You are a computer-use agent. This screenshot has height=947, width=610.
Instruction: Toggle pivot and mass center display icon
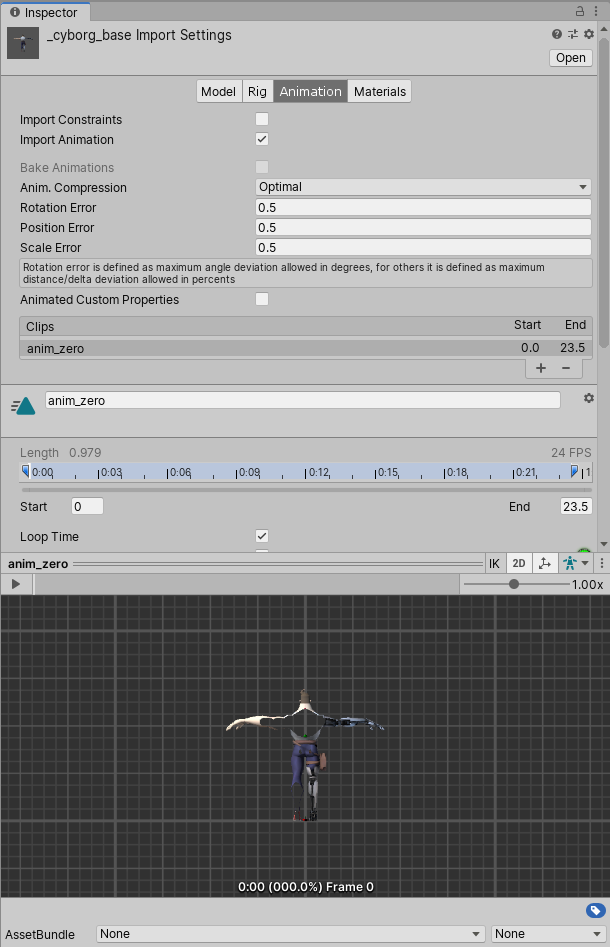(x=544, y=563)
